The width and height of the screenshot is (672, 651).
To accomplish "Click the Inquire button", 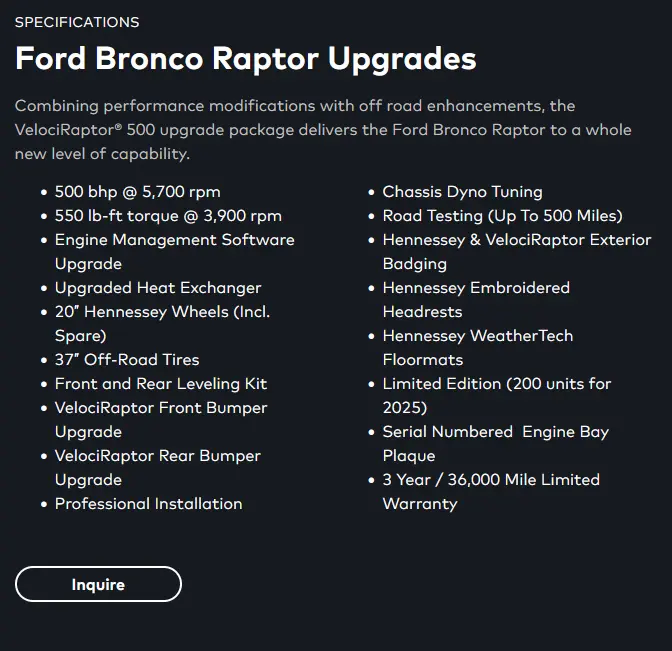I will [x=98, y=584].
